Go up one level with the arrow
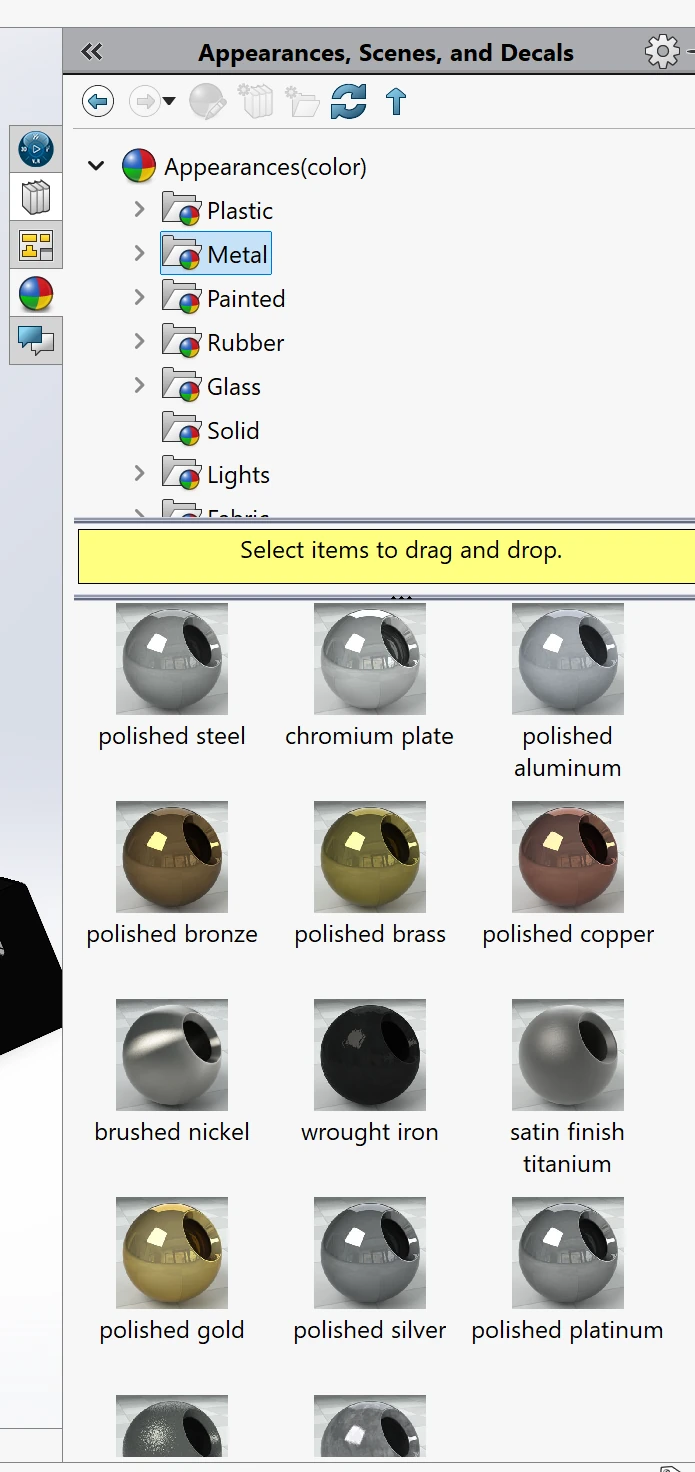The image size is (695, 1472). [396, 101]
